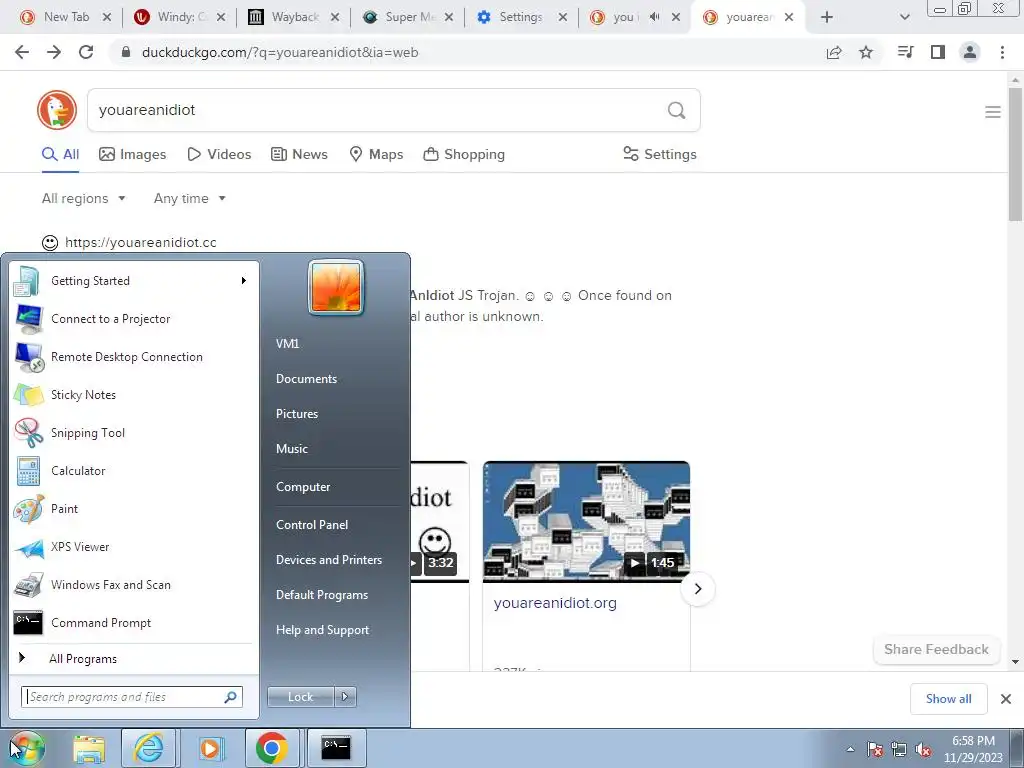
Task: Open Help and Support
Action: pyautogui.click(x=322, y=630)
